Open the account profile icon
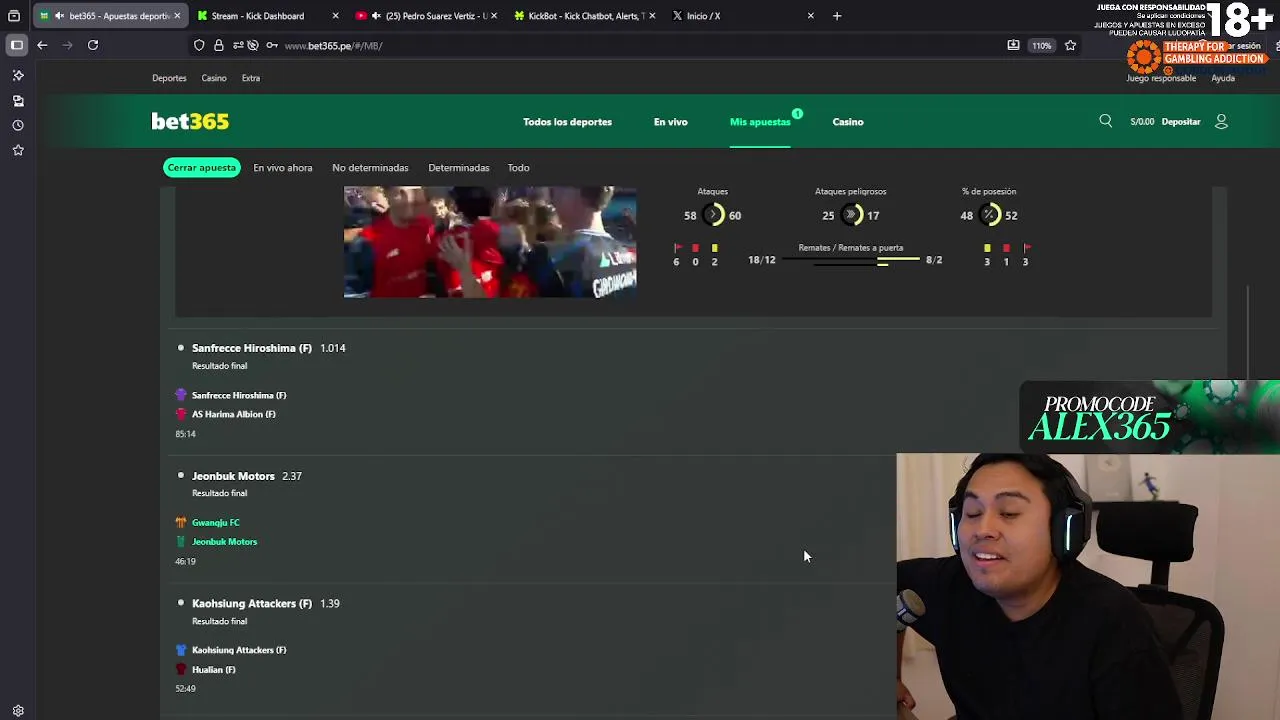Viewport: 1280px width, 720px height. pos(1221,122)
